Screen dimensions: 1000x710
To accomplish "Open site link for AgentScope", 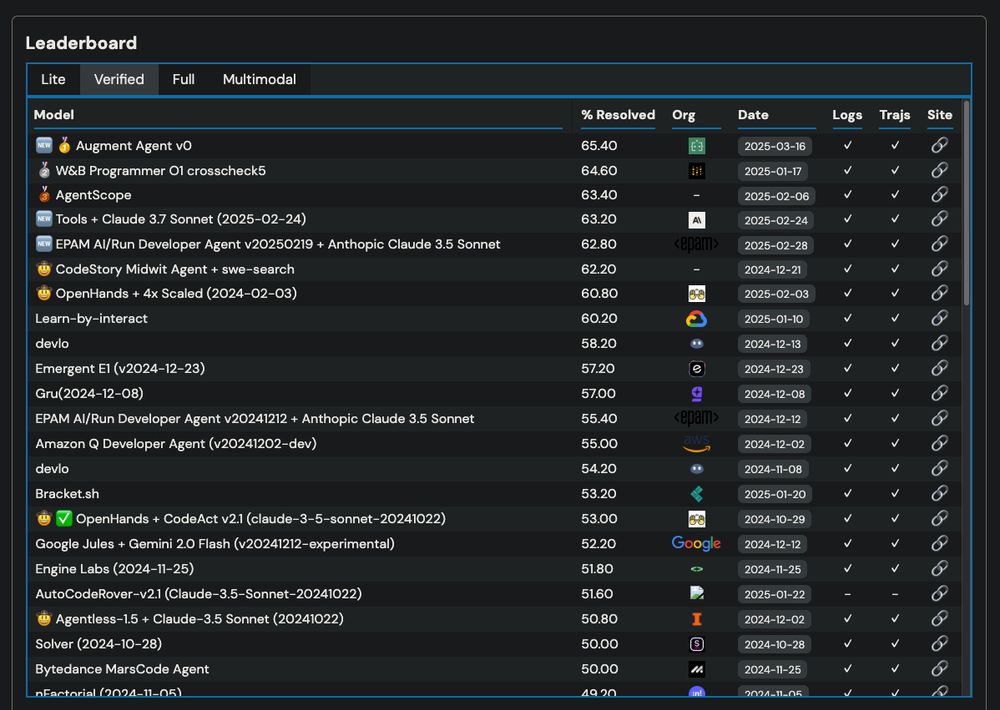I will (x=939, y=195).
